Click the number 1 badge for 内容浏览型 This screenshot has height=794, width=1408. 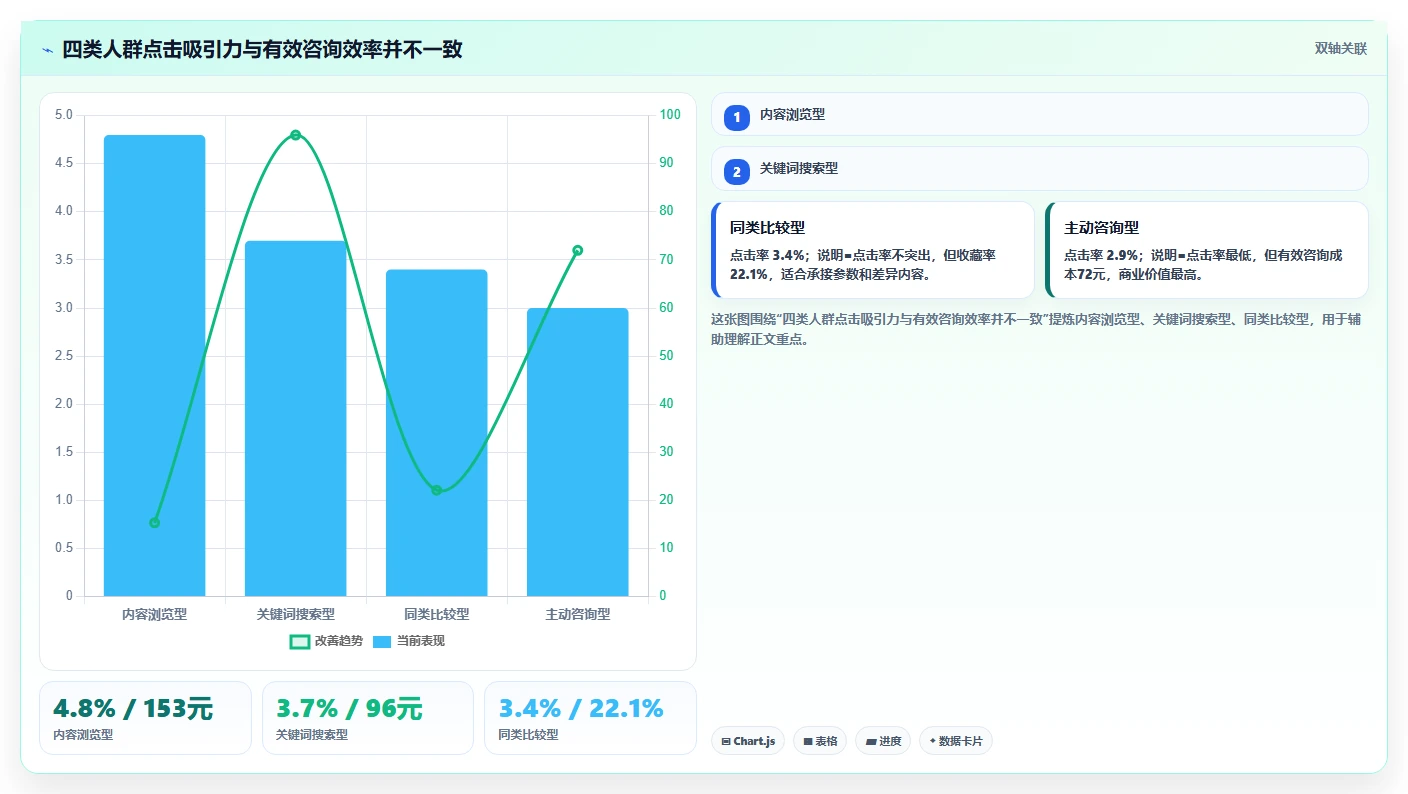[x=737, y=118]
